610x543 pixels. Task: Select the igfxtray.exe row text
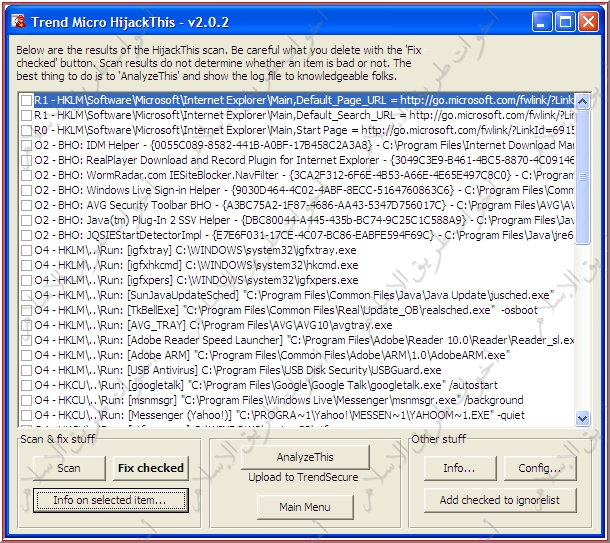pos(195,250)
